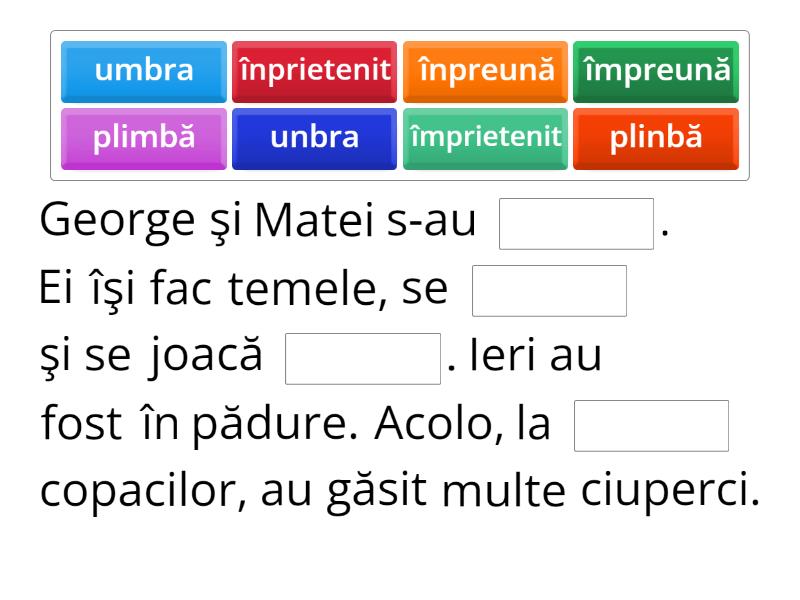800x600 pixels.
Task: Choose the orange "înpreună" tile
Action: [485, 71]
